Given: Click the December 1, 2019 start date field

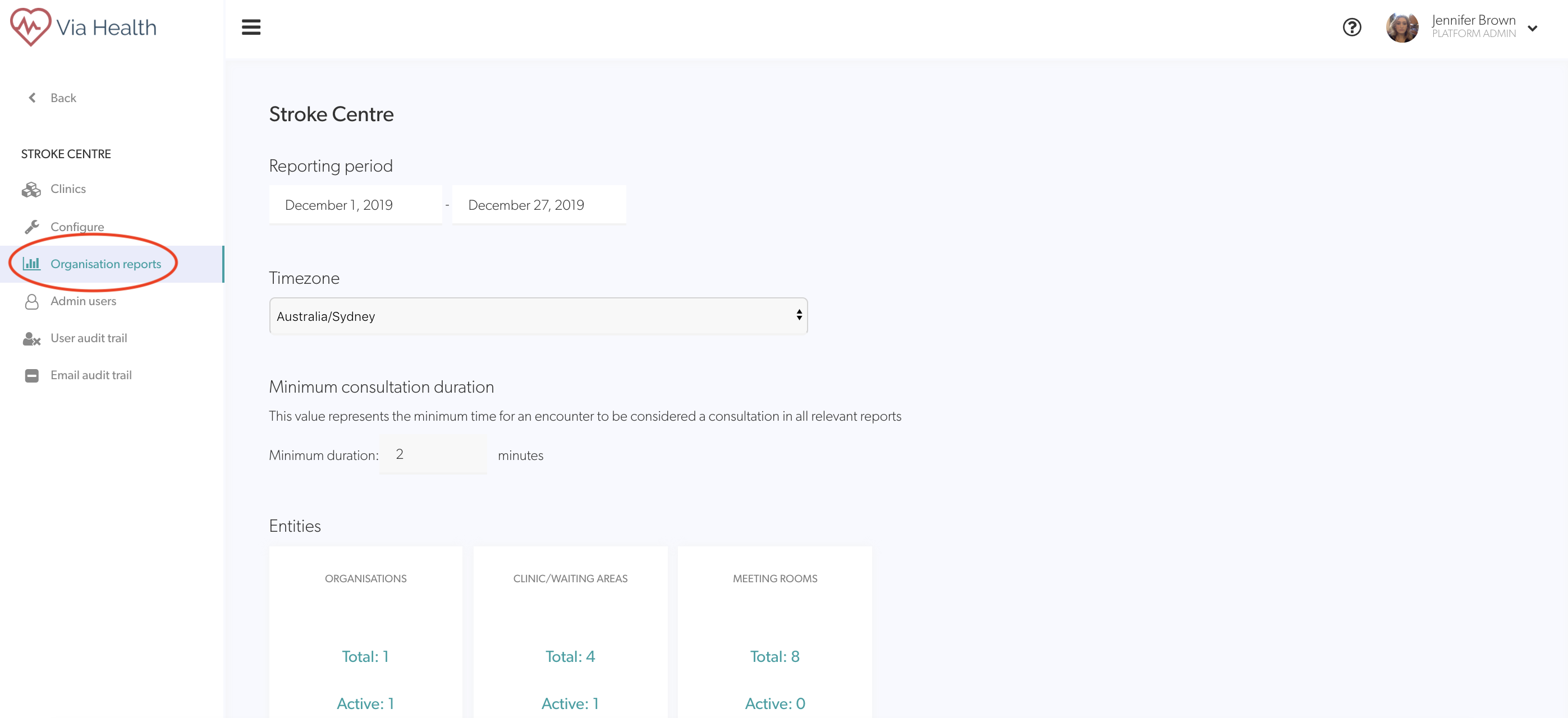Looking at the screenshot, I should coord(355,205).
